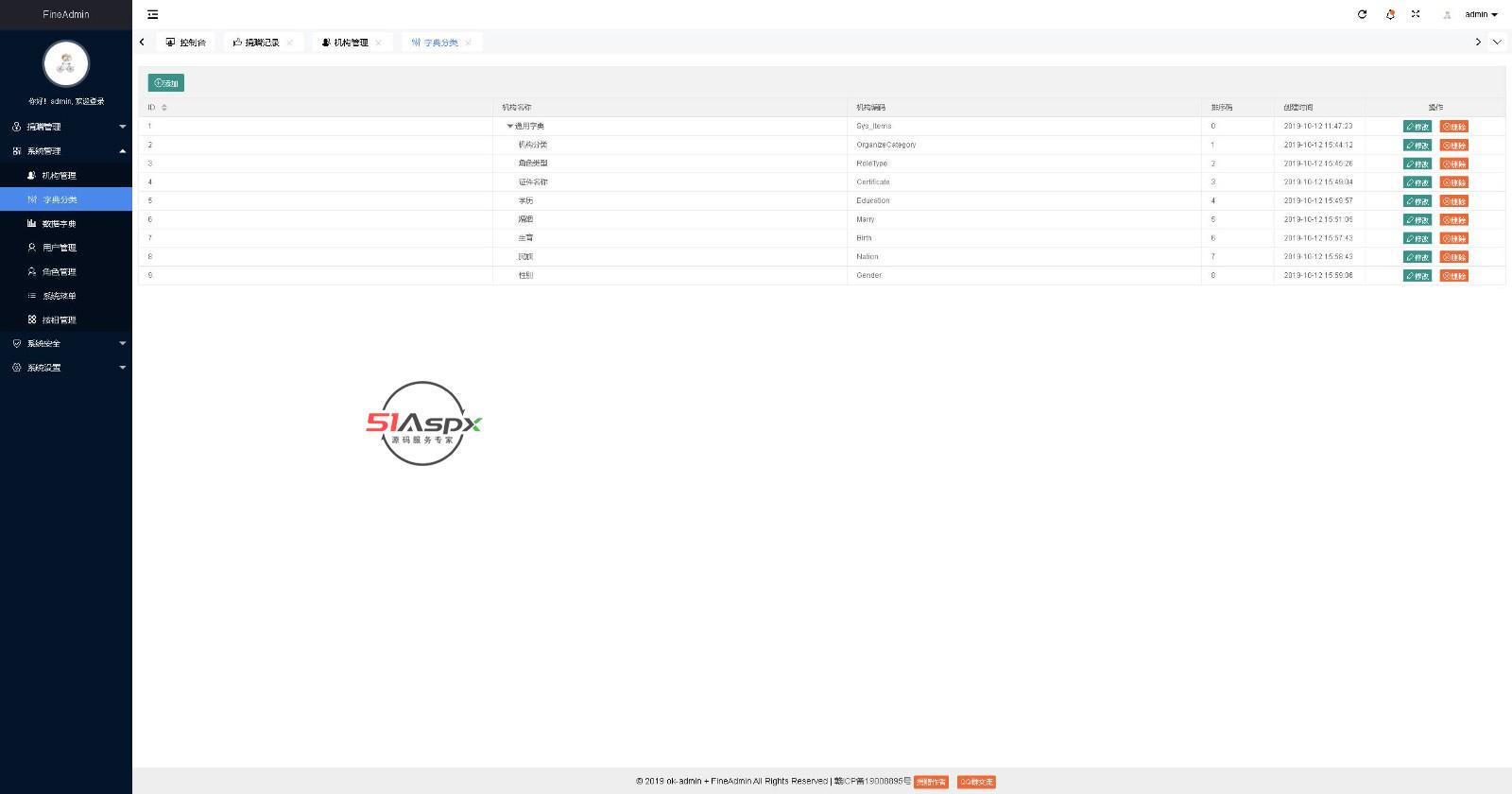The height and width of the screenshot is (794, 1512).
Task: Edit the Gender row
Action: pos(1417,276)
